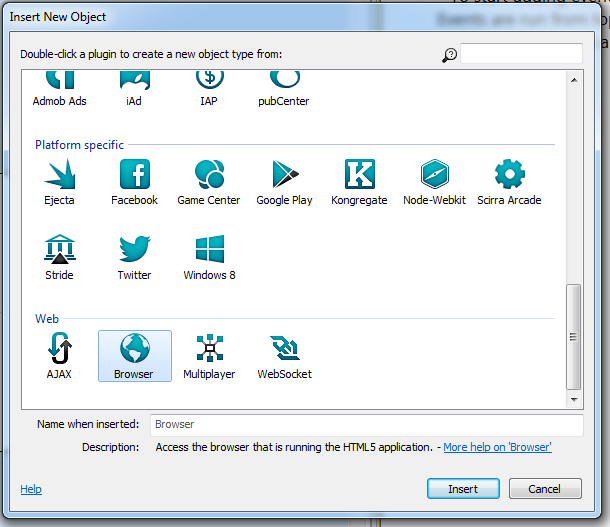Viewport: 610px width, 527px height.
Task: Click the search magnifier help icon
Action: coord(449,55)
